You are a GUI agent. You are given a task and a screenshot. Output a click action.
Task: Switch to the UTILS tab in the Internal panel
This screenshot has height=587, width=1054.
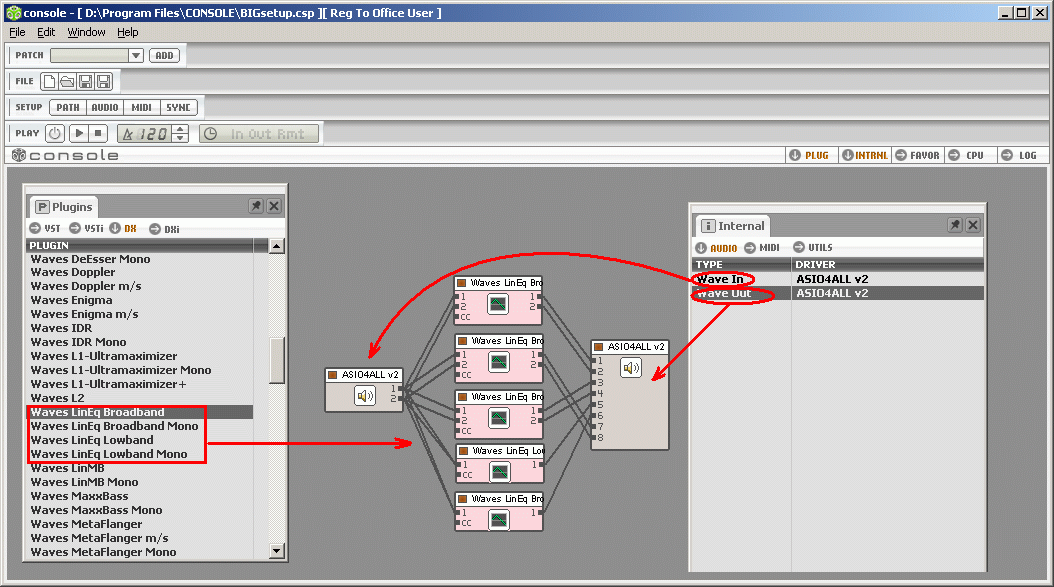[x=813, y=247]
